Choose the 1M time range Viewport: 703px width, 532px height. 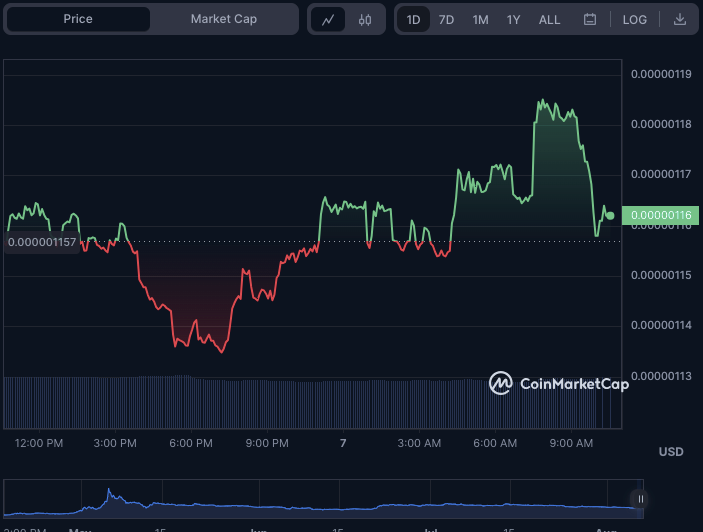(480, 19)
